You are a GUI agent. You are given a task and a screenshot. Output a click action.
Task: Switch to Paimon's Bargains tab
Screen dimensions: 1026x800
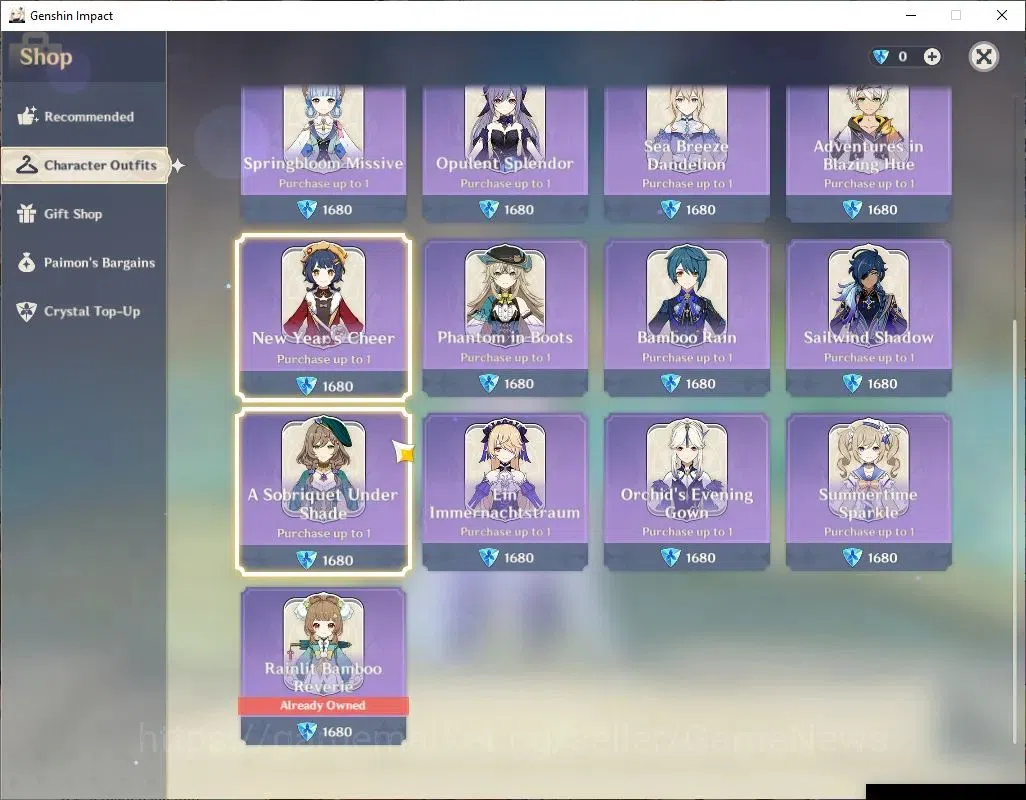point(84,263)
